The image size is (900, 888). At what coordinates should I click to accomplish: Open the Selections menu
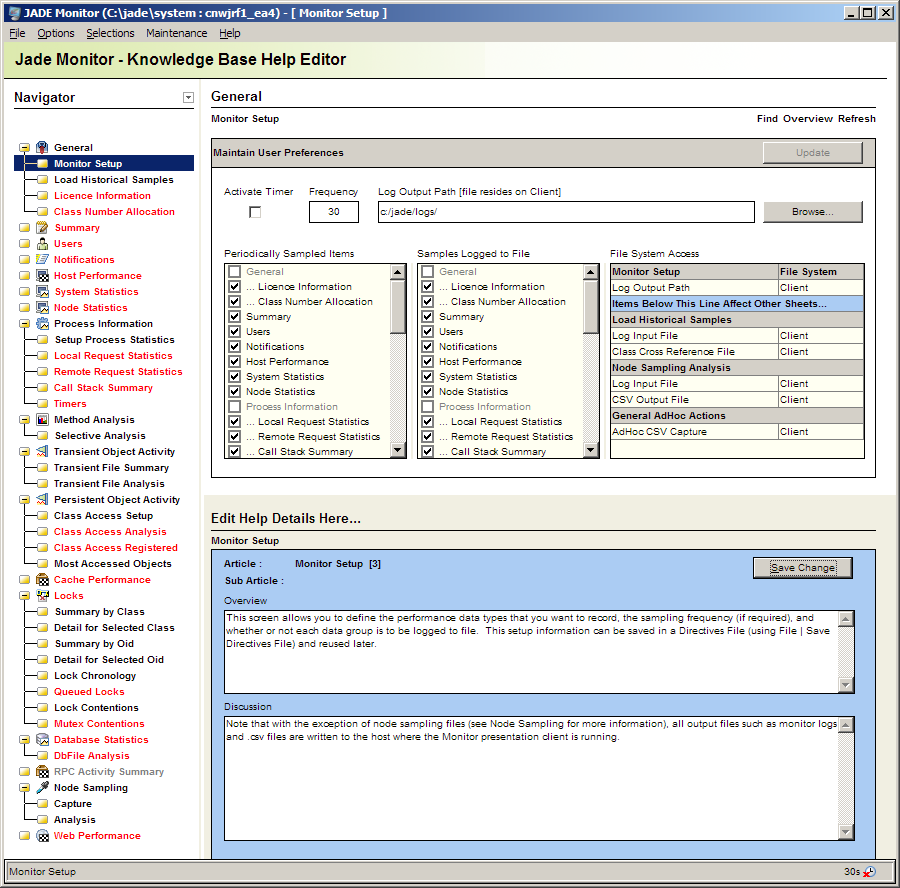point(110,33)
